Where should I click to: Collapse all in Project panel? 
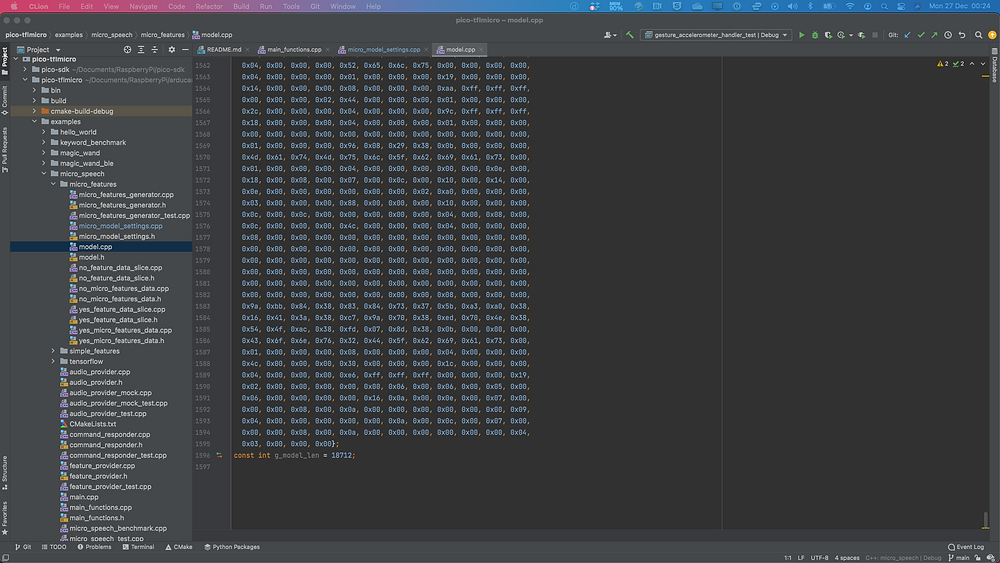point(154,50)
